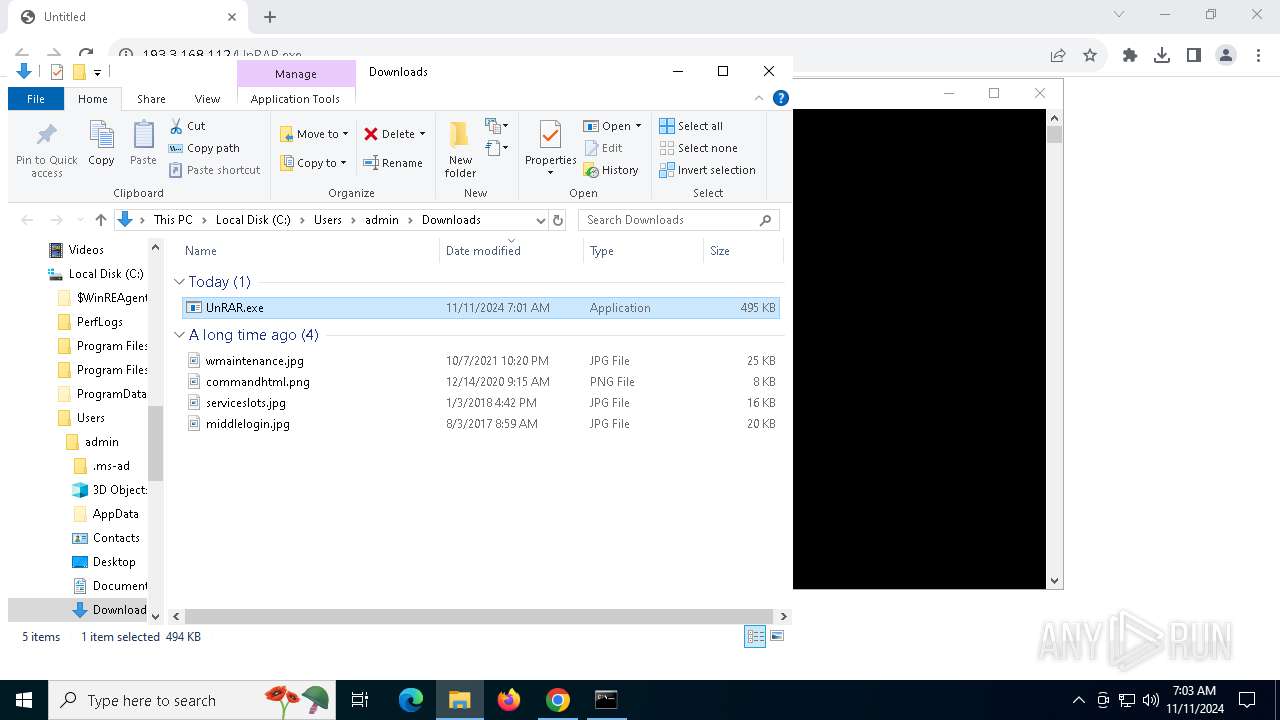Go up one folder level
The image size is (1280, 720).
point(100,220)
